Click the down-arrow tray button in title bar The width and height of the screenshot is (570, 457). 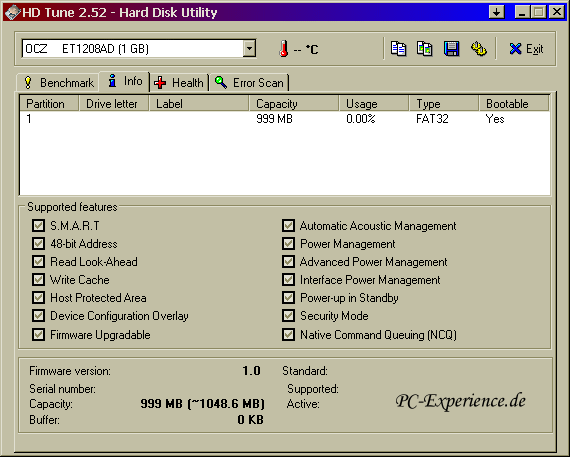pos(497,12)
